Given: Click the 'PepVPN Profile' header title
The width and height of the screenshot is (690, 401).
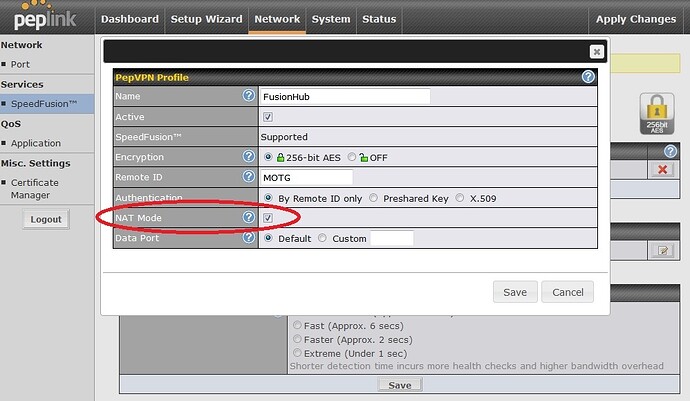Looking at the screenshot, I should (x=152, y=77).
